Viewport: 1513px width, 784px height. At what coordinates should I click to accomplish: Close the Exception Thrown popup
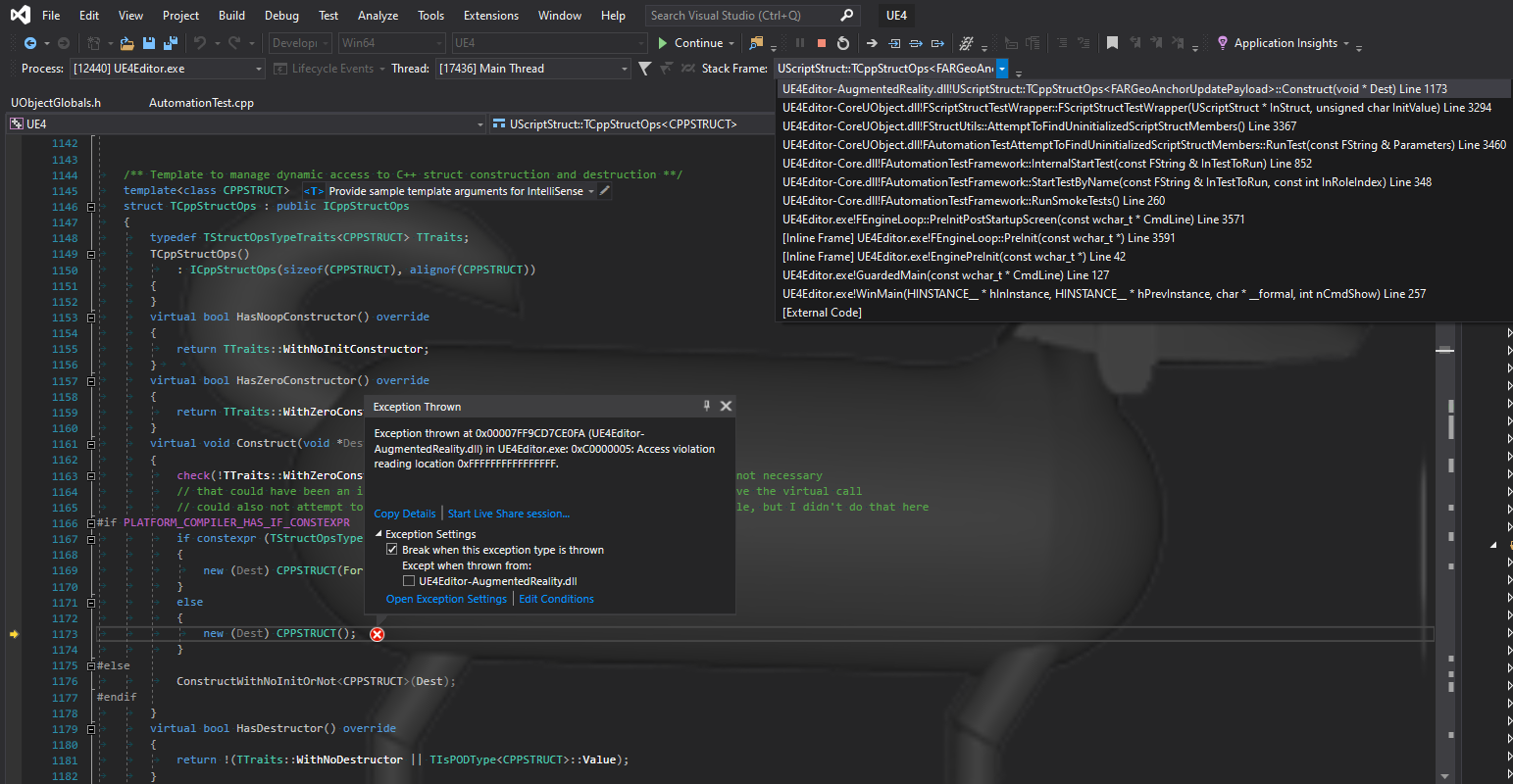point(726,406)
